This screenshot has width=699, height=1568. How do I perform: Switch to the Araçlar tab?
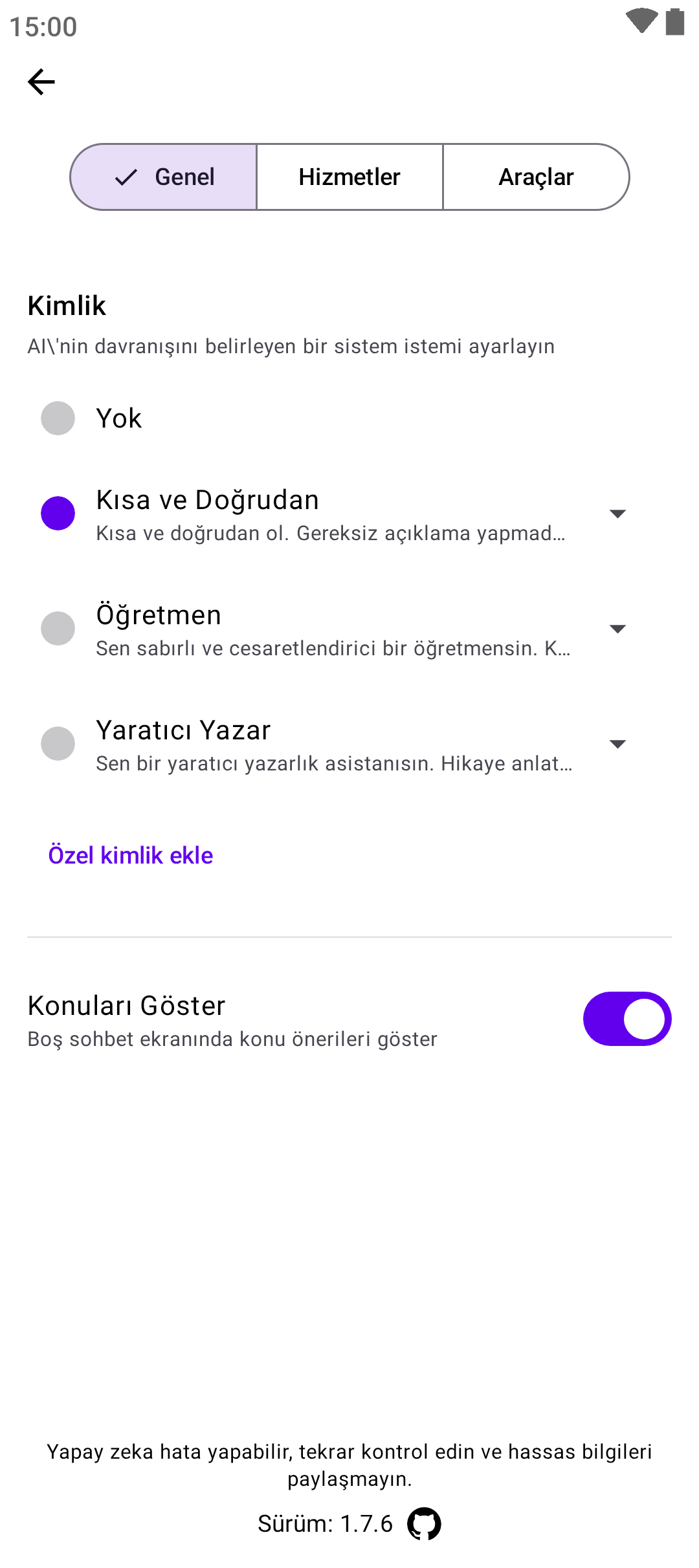point(536,177)
